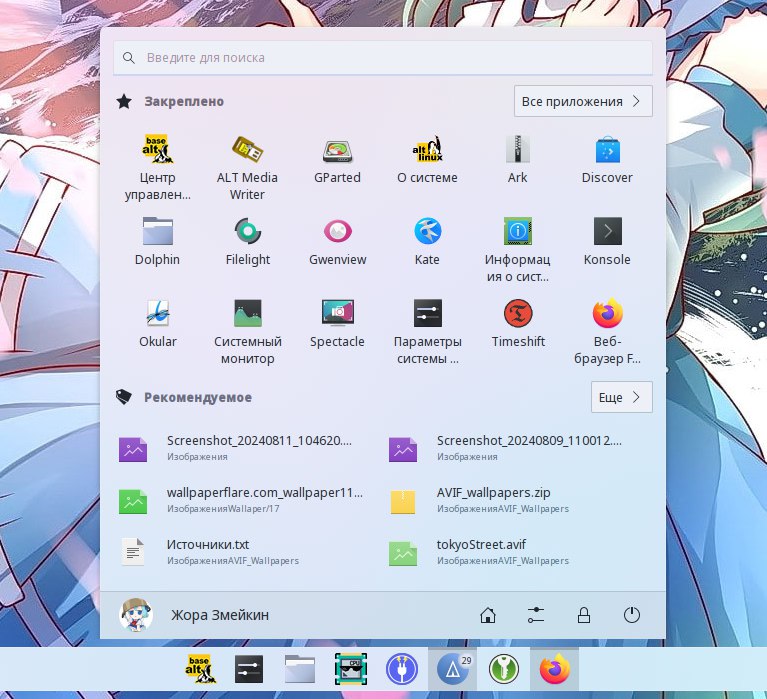767x699 pixels.
Task: Click the lock screen icon in footer
Action: coord(583,615)
